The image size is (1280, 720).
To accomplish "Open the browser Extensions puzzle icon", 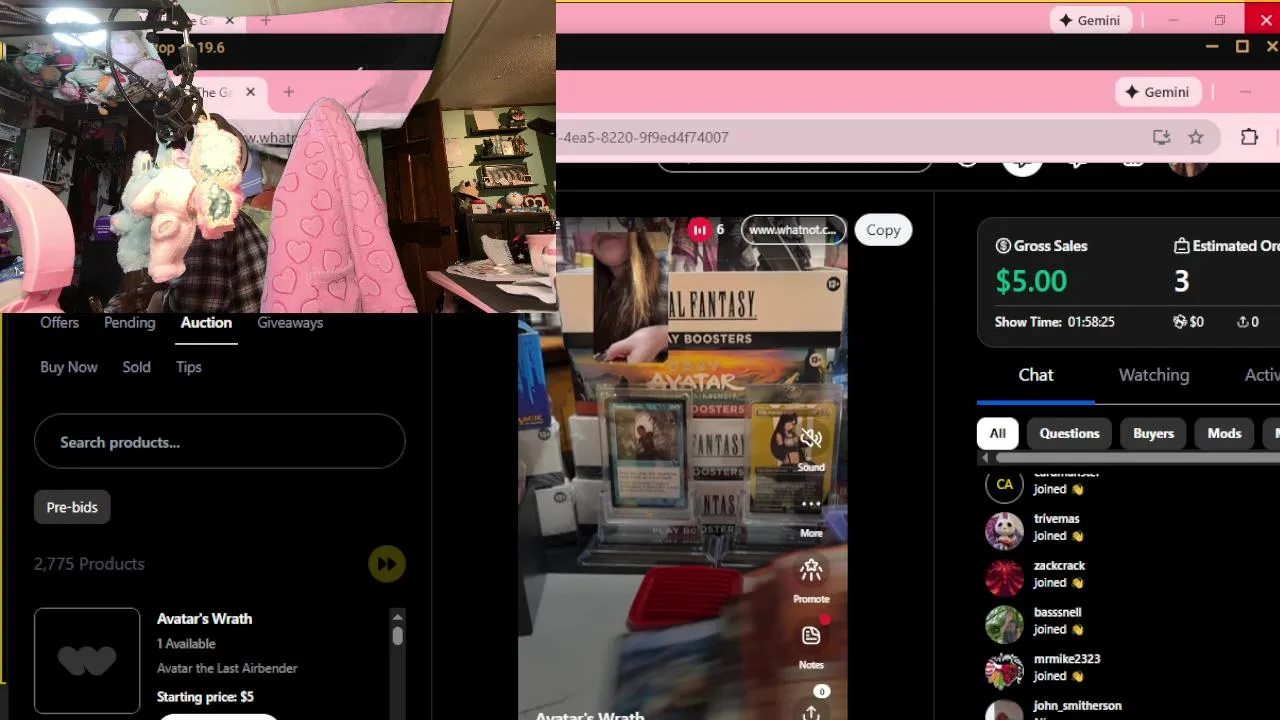I will pyautogui.click(x=1249, y=137).
